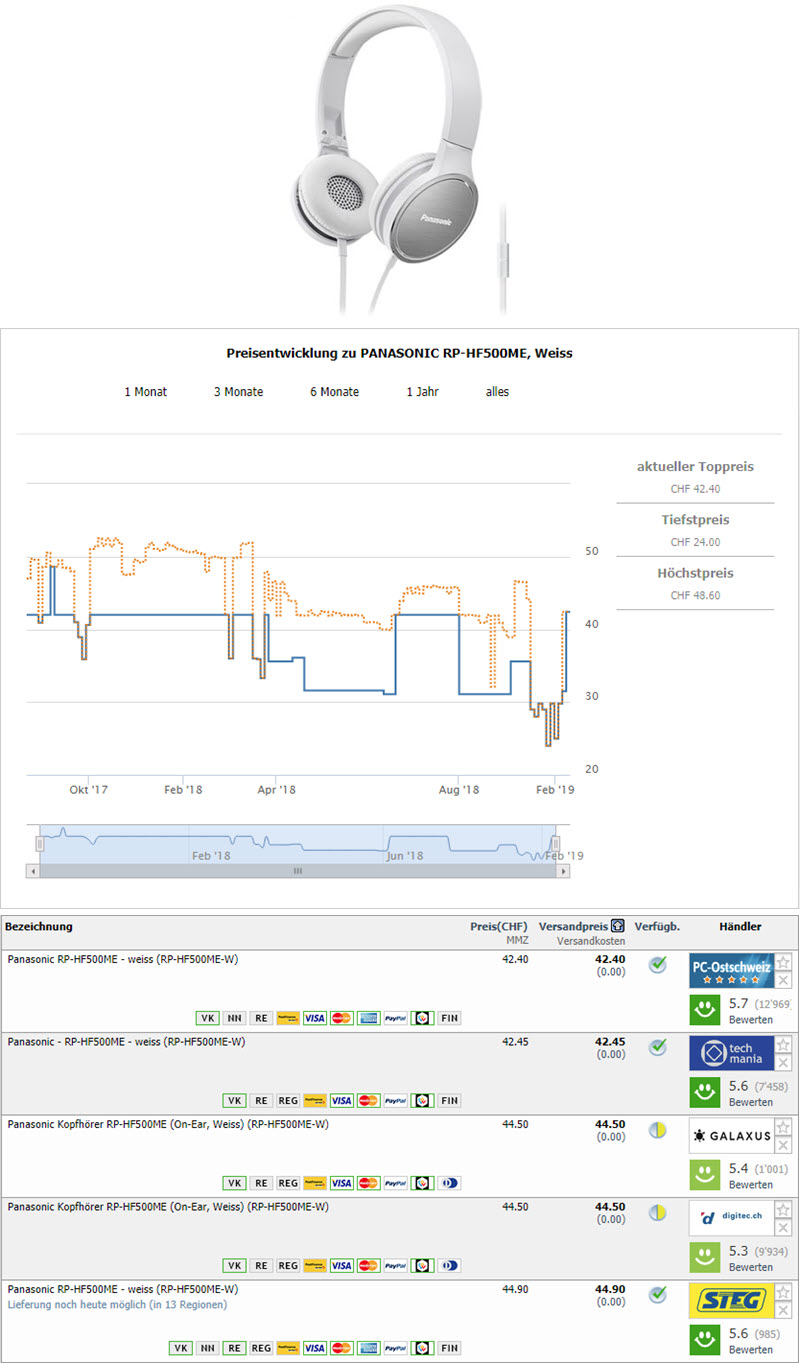Select the 1 Monat time range
The width and height of the screenshot is (800, 1363).
pos(146,392)
